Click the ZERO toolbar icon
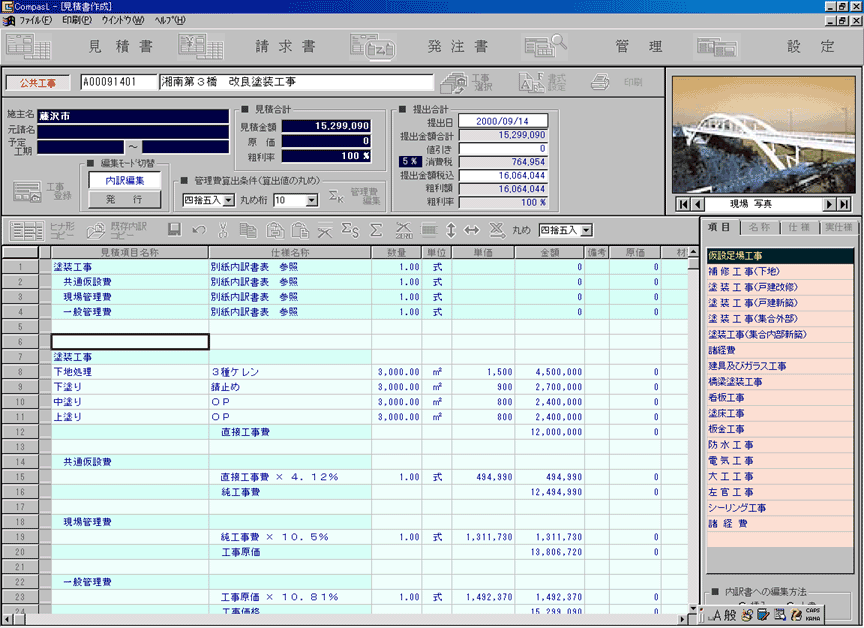Screen dimensions: 864x628 [404, 230]
